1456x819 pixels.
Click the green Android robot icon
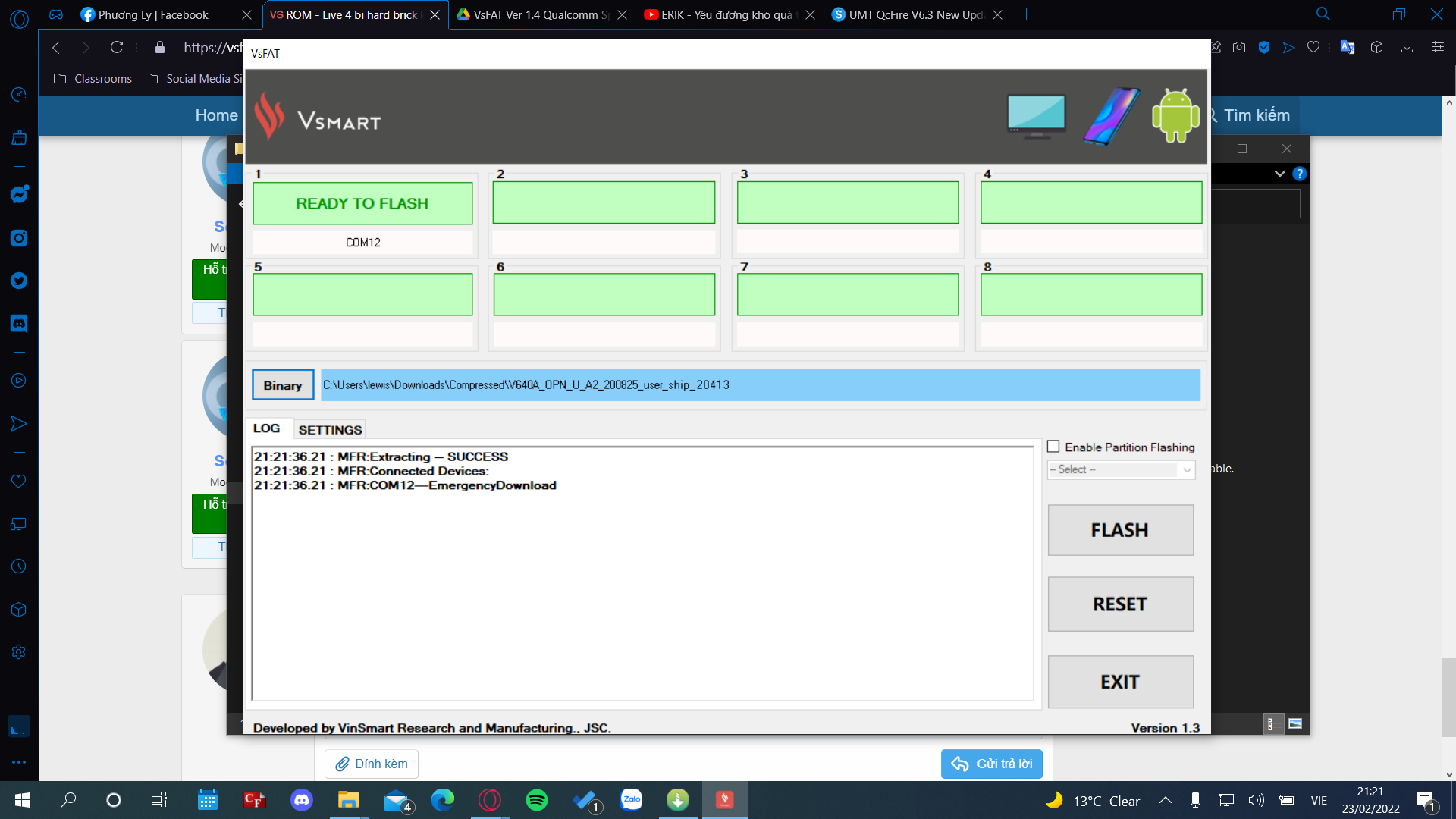[x=1175, y=115]
